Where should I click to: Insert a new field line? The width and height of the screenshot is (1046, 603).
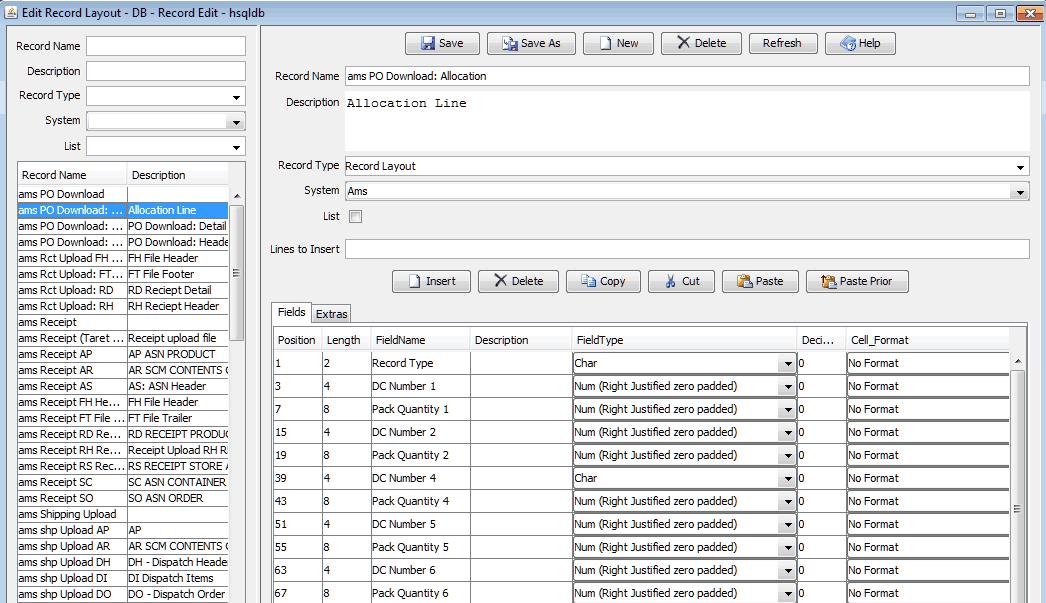pyautogui.click(x=431, y=281)
